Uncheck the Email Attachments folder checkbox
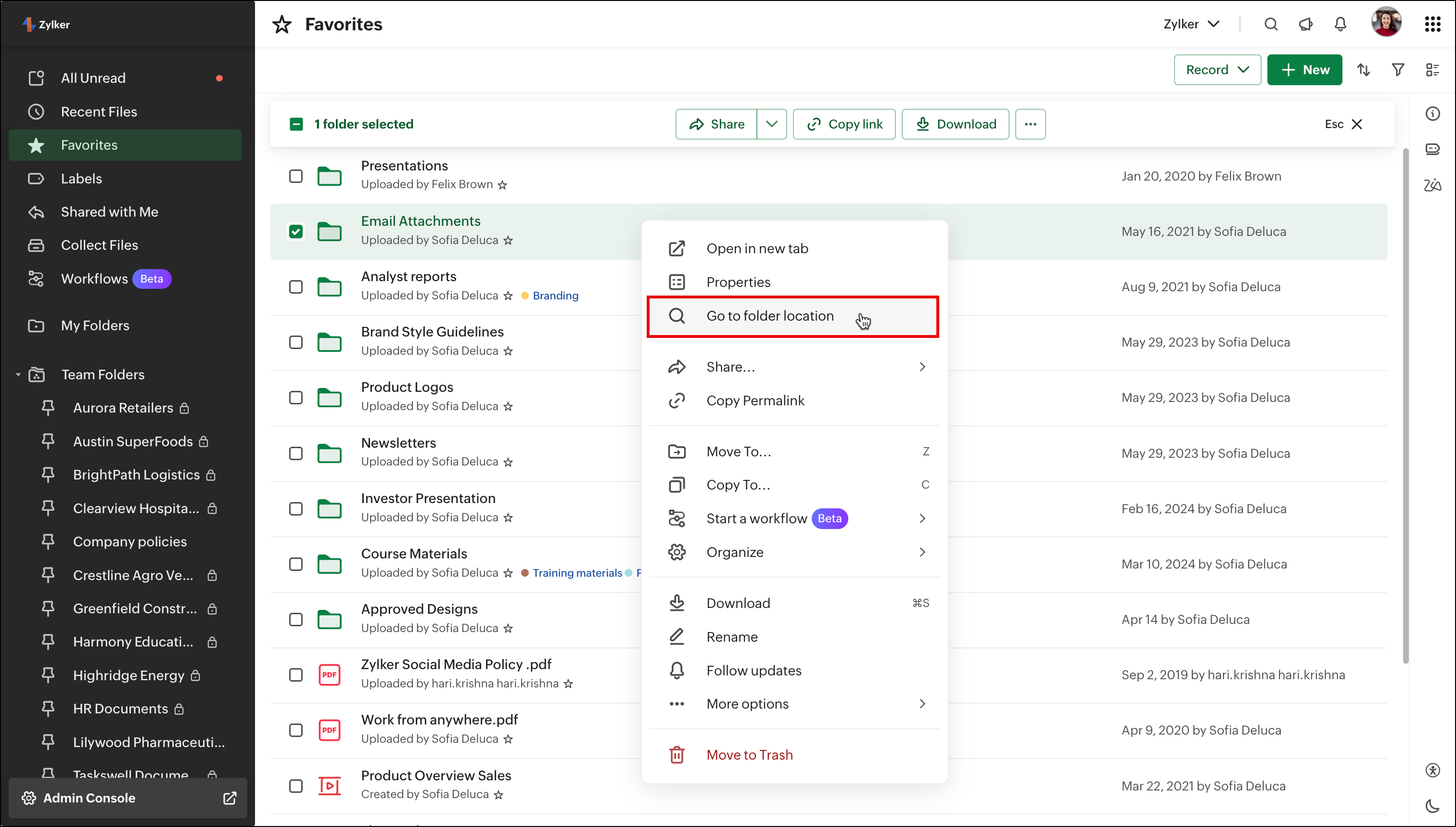The width and height of the screenshot is (1456, 827). tap(296, 232)
